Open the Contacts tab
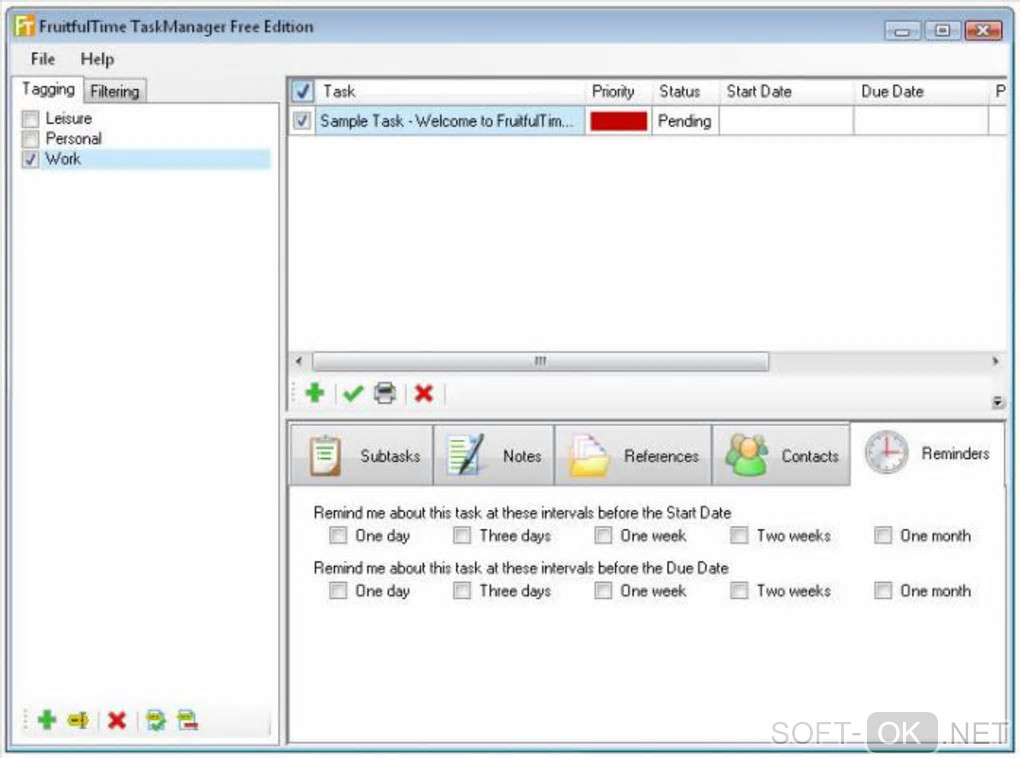 click(x=781, y=456)
